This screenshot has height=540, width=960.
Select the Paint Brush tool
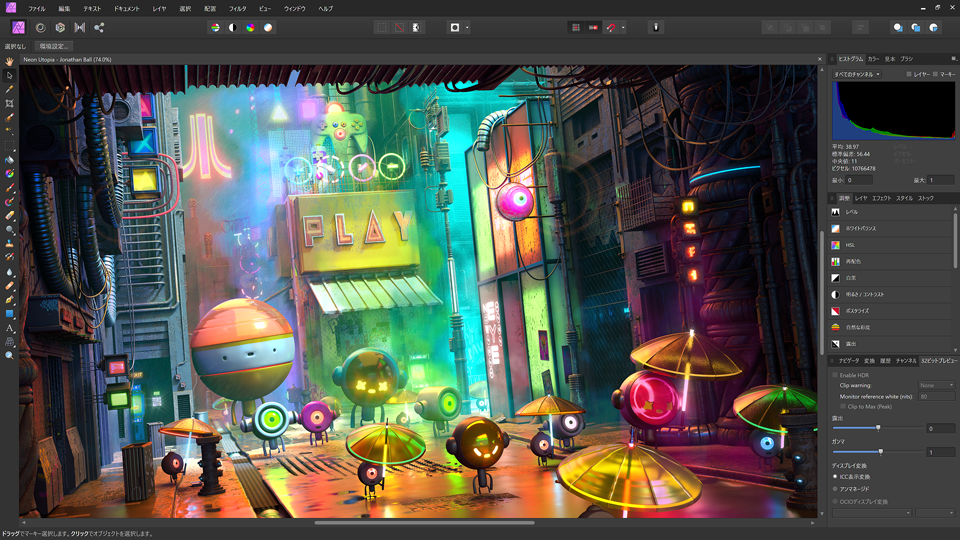pyautogui.click(x=9, y=188)
